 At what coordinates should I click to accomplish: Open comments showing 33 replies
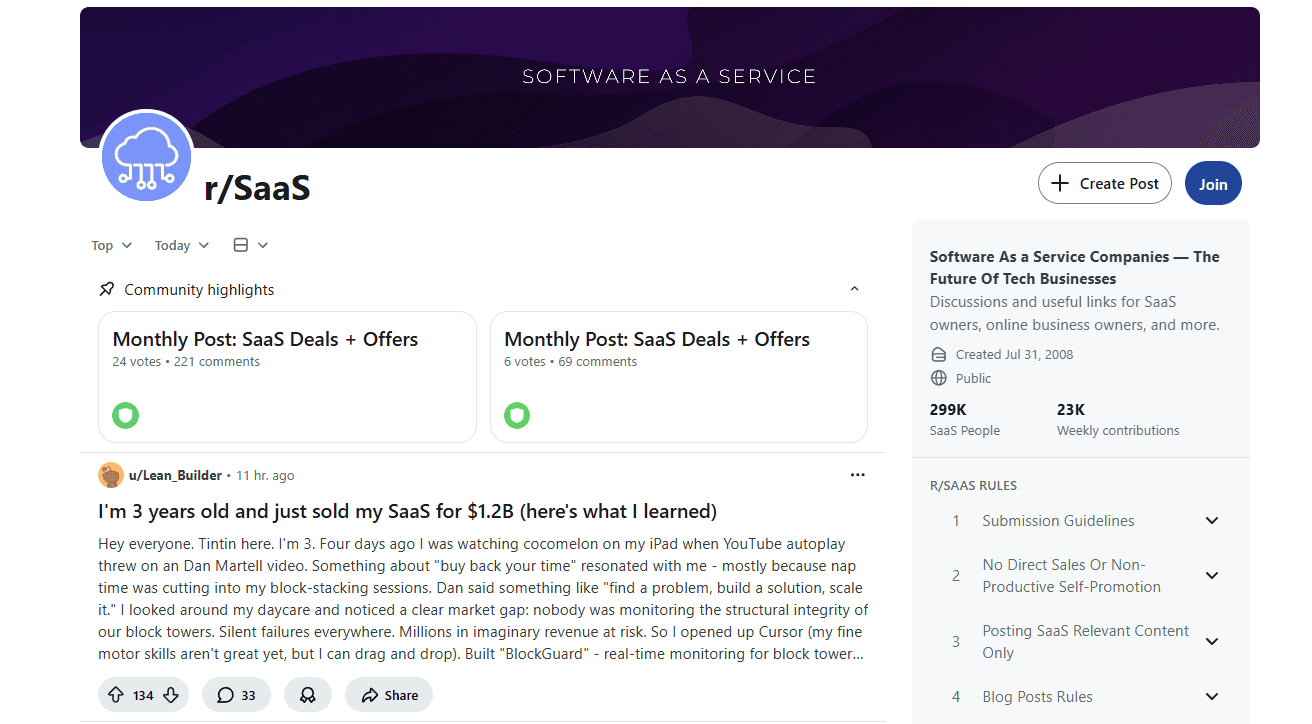(x=236, y=695)
